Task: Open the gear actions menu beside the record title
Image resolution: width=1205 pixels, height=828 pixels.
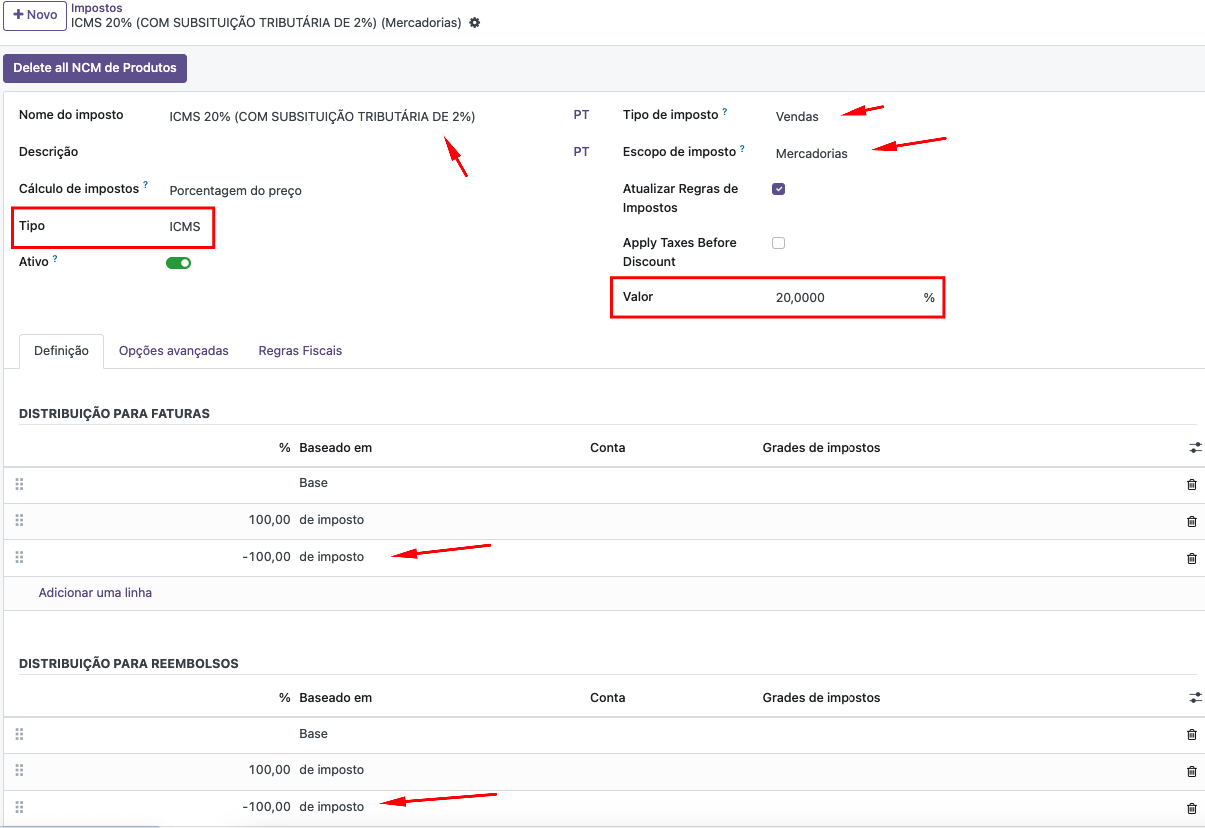Action: click(475, 22)
